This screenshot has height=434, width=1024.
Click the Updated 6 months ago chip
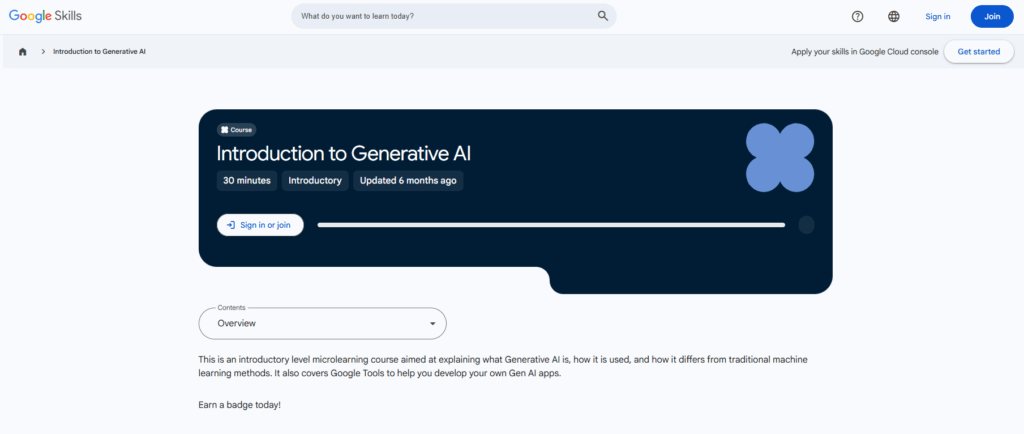tap(408, 181)
